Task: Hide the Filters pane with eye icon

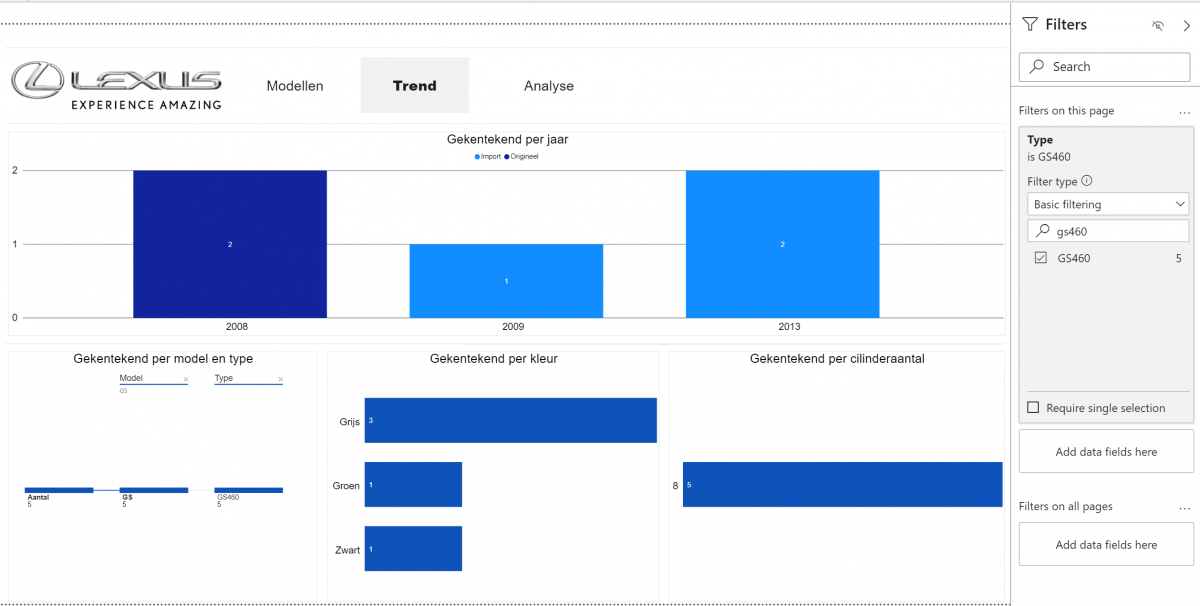Action: 1158,25
